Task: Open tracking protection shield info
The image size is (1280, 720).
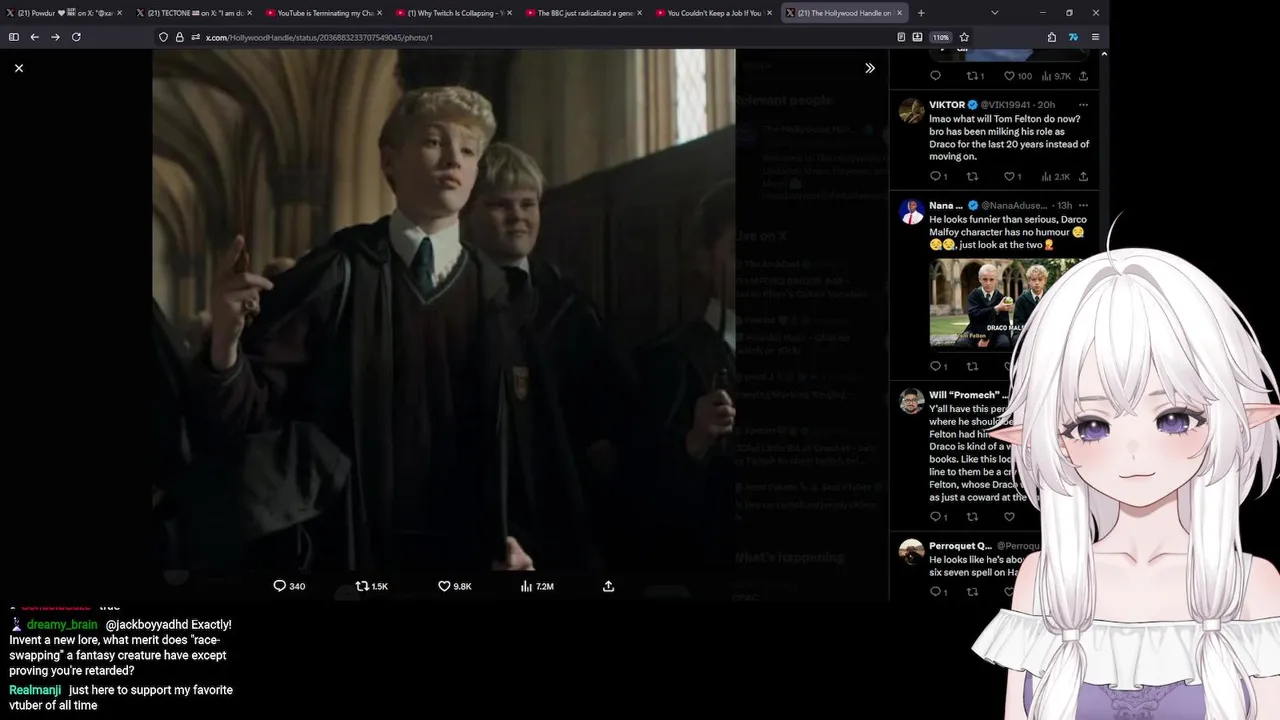Action: (163, 37)
